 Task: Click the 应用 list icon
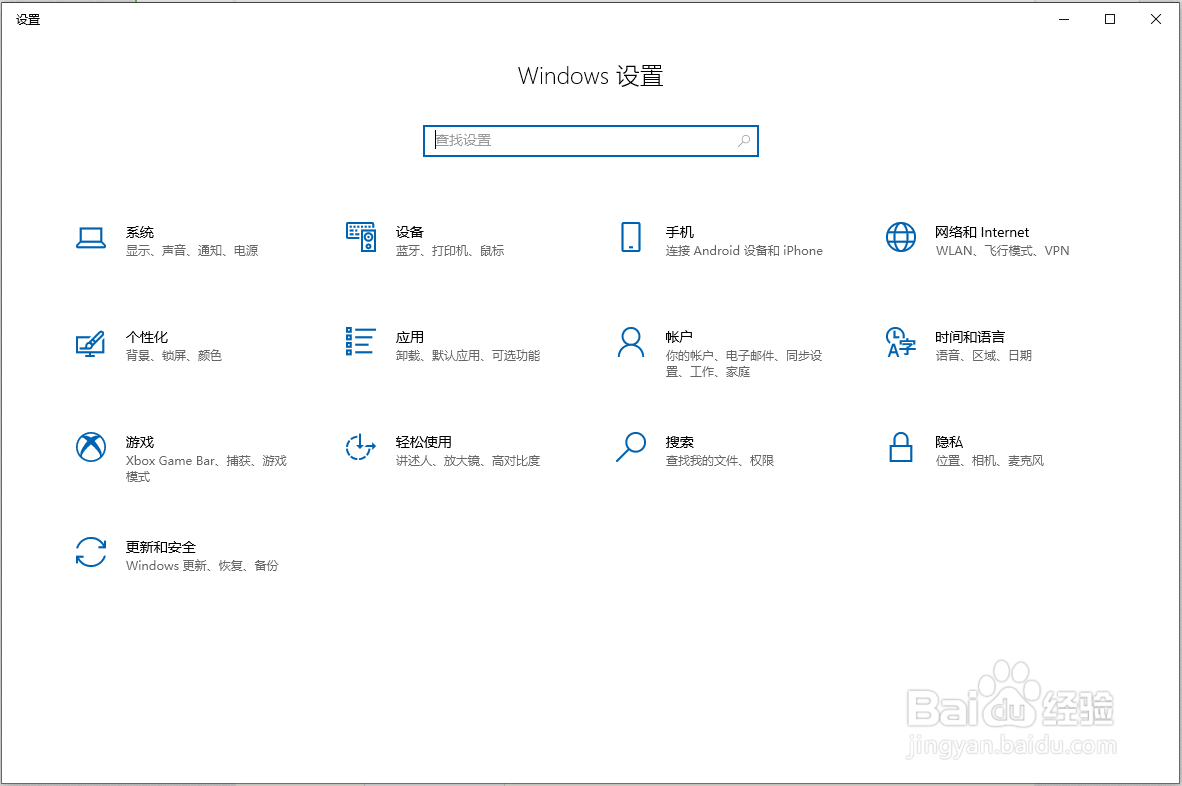tap(361, 343)
